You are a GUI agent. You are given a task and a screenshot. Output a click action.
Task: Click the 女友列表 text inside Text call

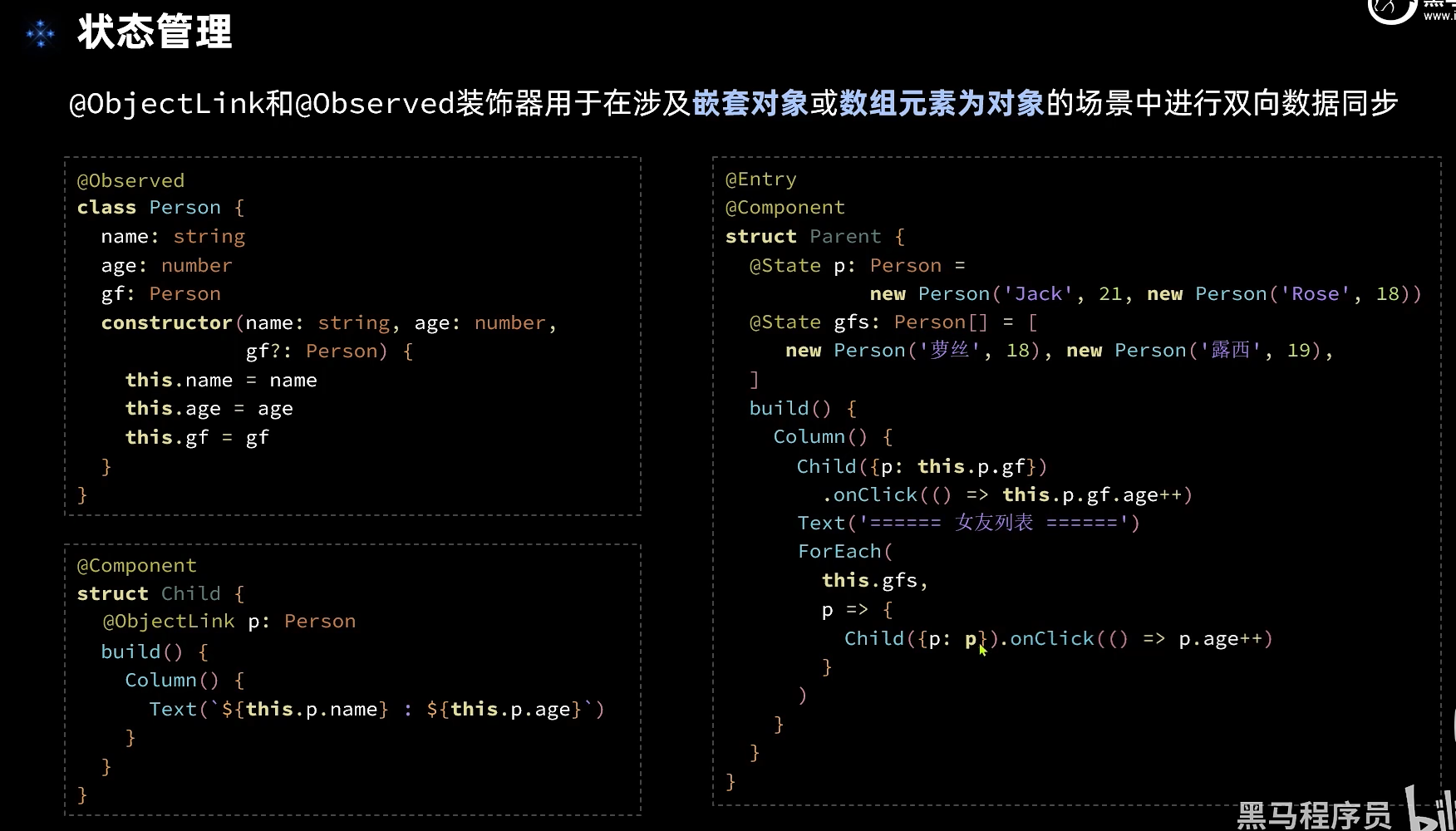[x=994, y=523]
